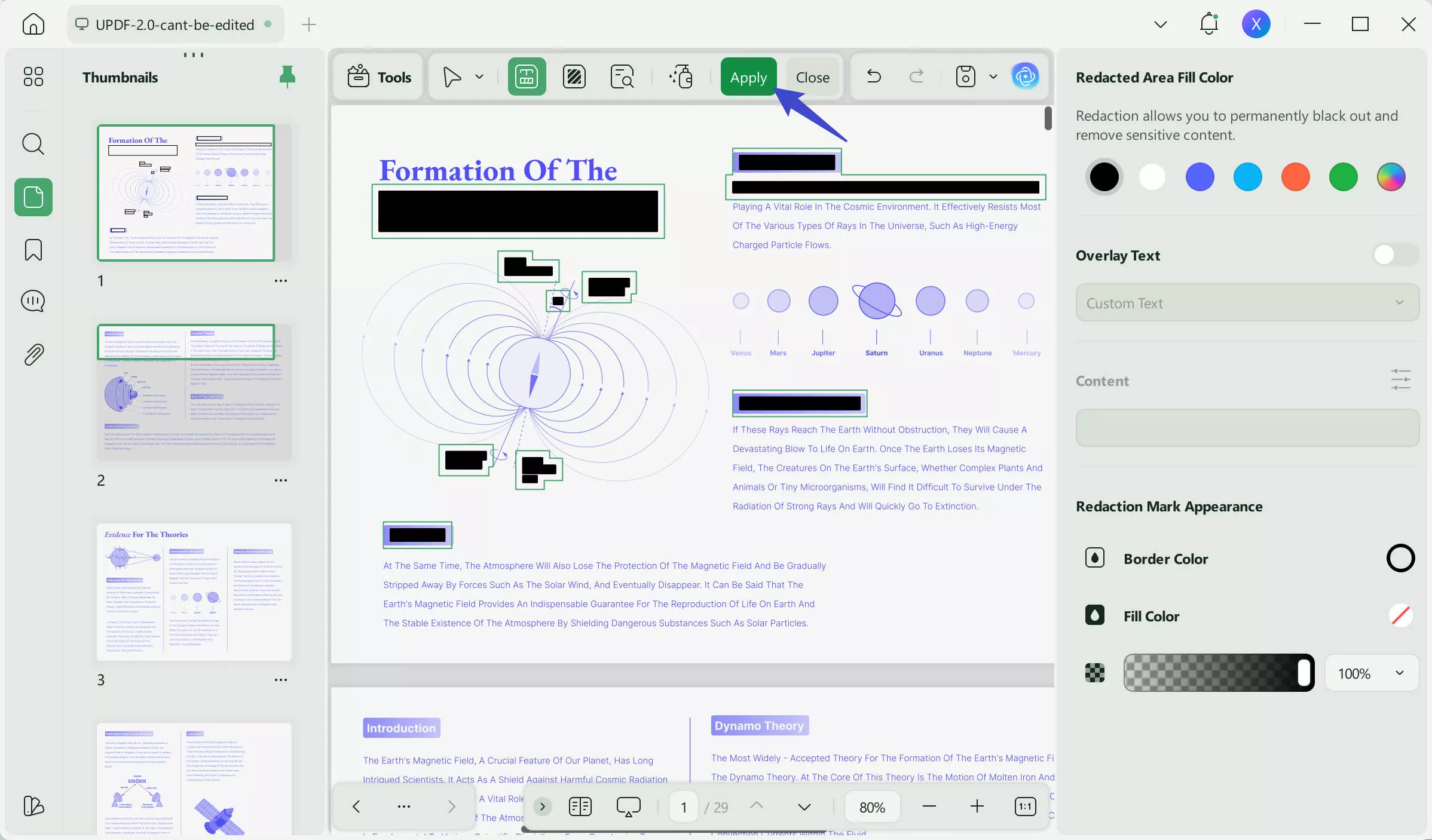Open the fill opacity 100% dropdown
This screenshot has height=840, width=1432.
(x=1372, y=673)
